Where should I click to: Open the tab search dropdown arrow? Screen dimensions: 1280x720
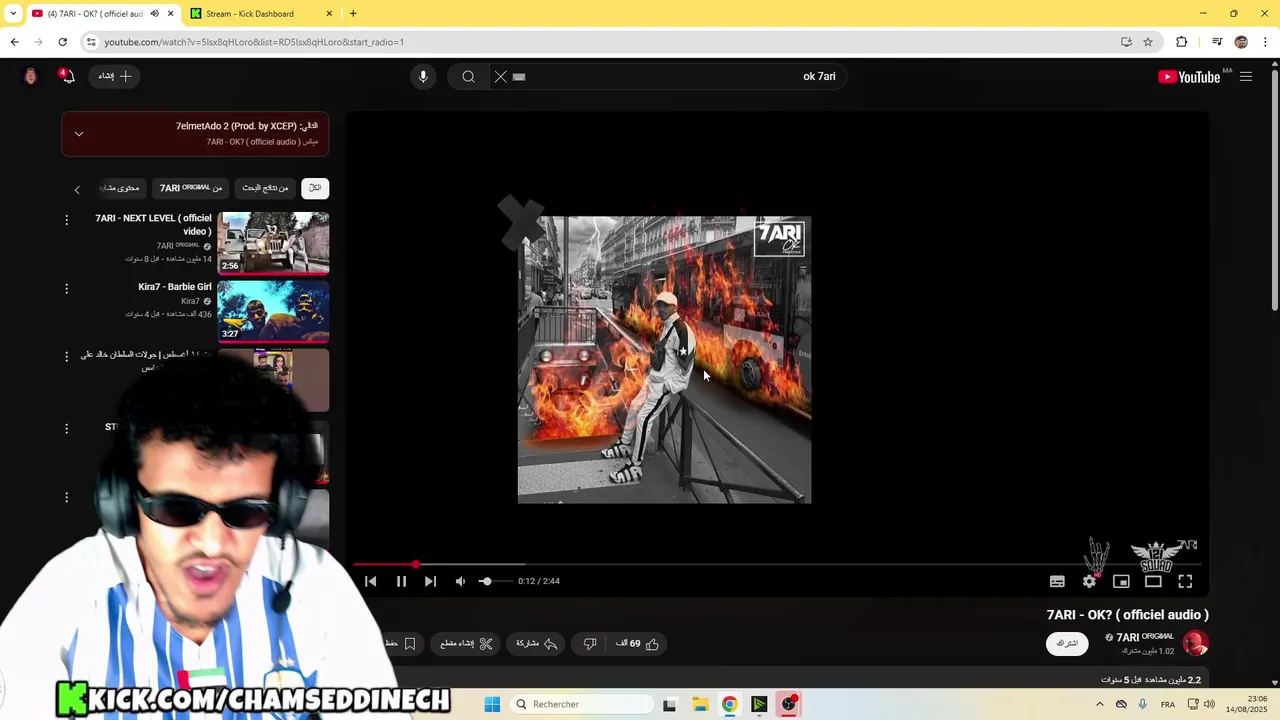(13, 14)
